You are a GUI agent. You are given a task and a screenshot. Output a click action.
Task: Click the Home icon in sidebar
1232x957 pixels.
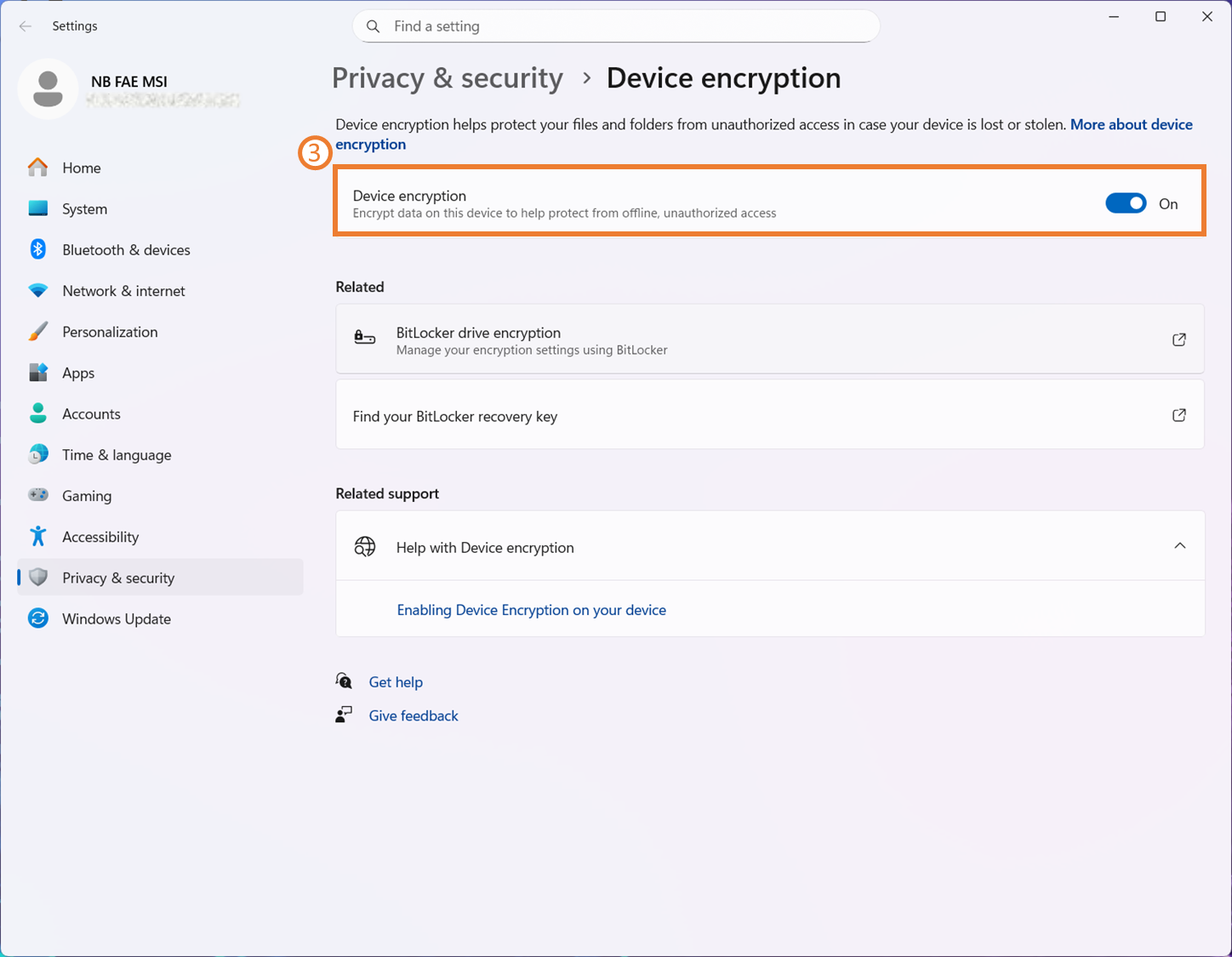38,168
